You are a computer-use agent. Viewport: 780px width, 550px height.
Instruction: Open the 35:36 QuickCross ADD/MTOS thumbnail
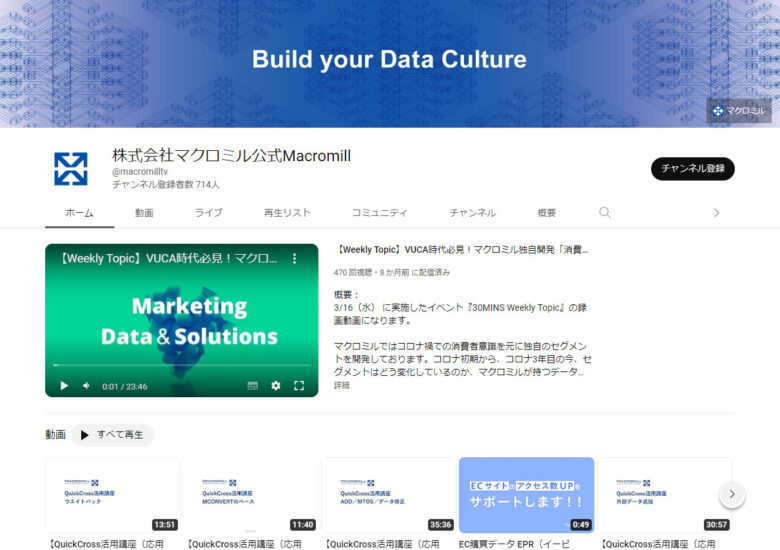[x=389, y=495]
